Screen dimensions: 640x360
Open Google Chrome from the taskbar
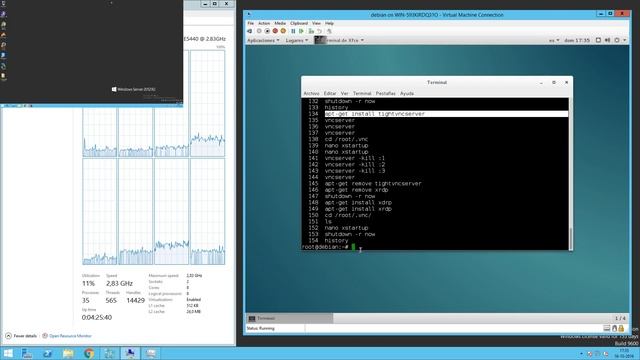coord(89,353)
